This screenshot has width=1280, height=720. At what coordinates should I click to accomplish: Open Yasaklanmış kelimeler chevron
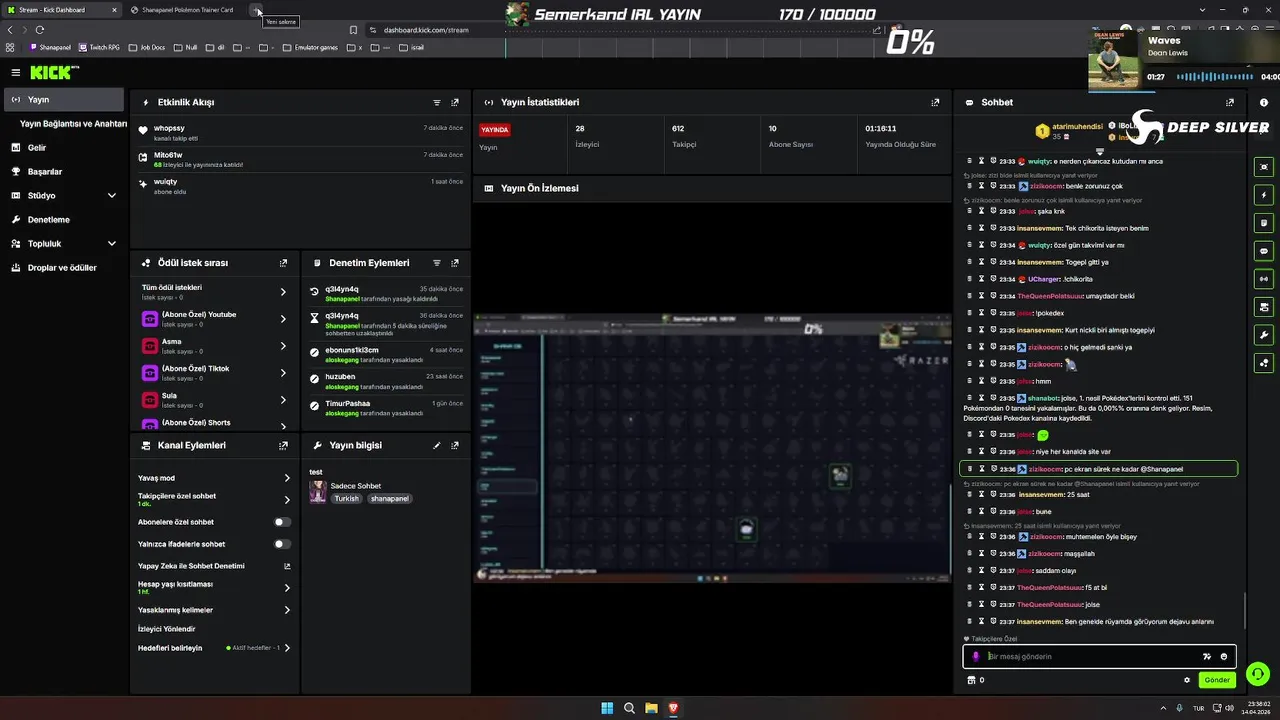tap(287, 610)
